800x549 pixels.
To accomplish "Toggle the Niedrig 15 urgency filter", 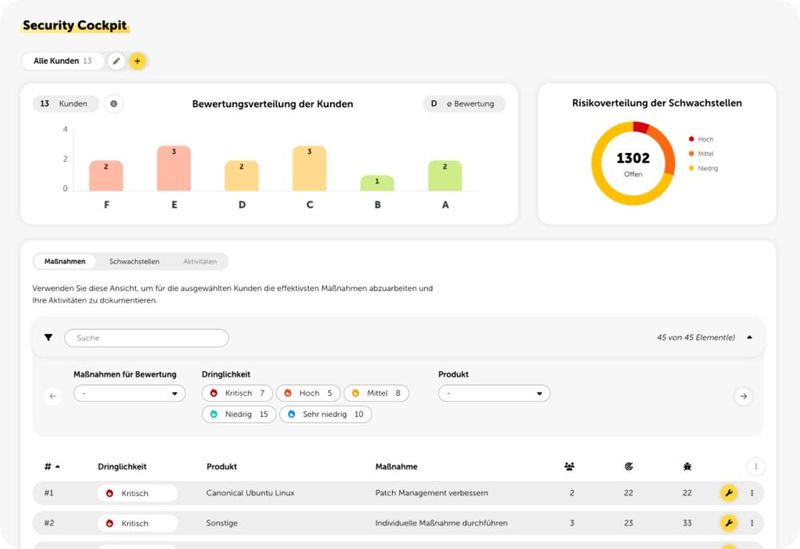I will coord(239,414).
